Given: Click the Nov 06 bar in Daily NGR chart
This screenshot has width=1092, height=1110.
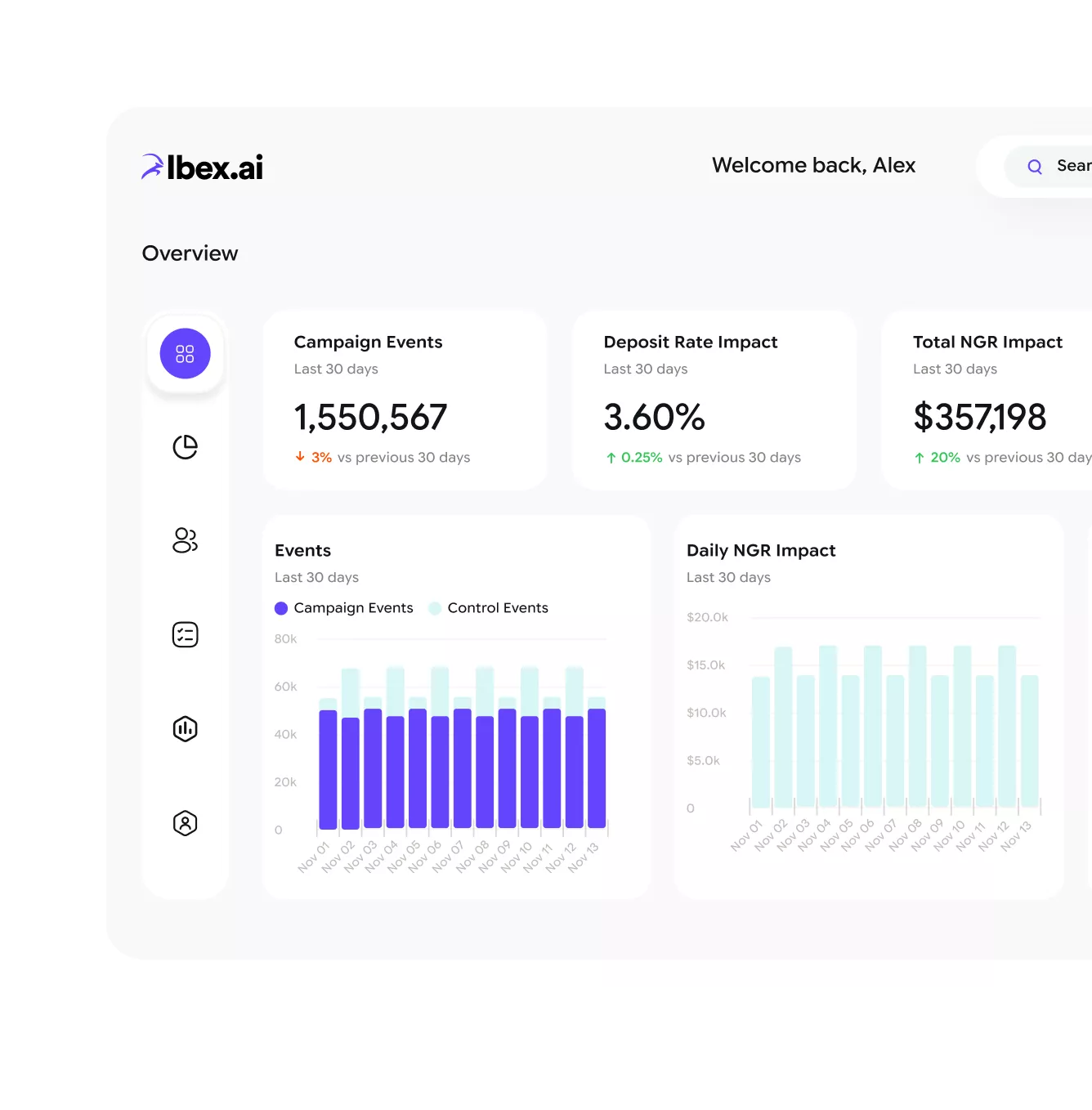Looking at the screenshot, I should (x=873, y=727).
